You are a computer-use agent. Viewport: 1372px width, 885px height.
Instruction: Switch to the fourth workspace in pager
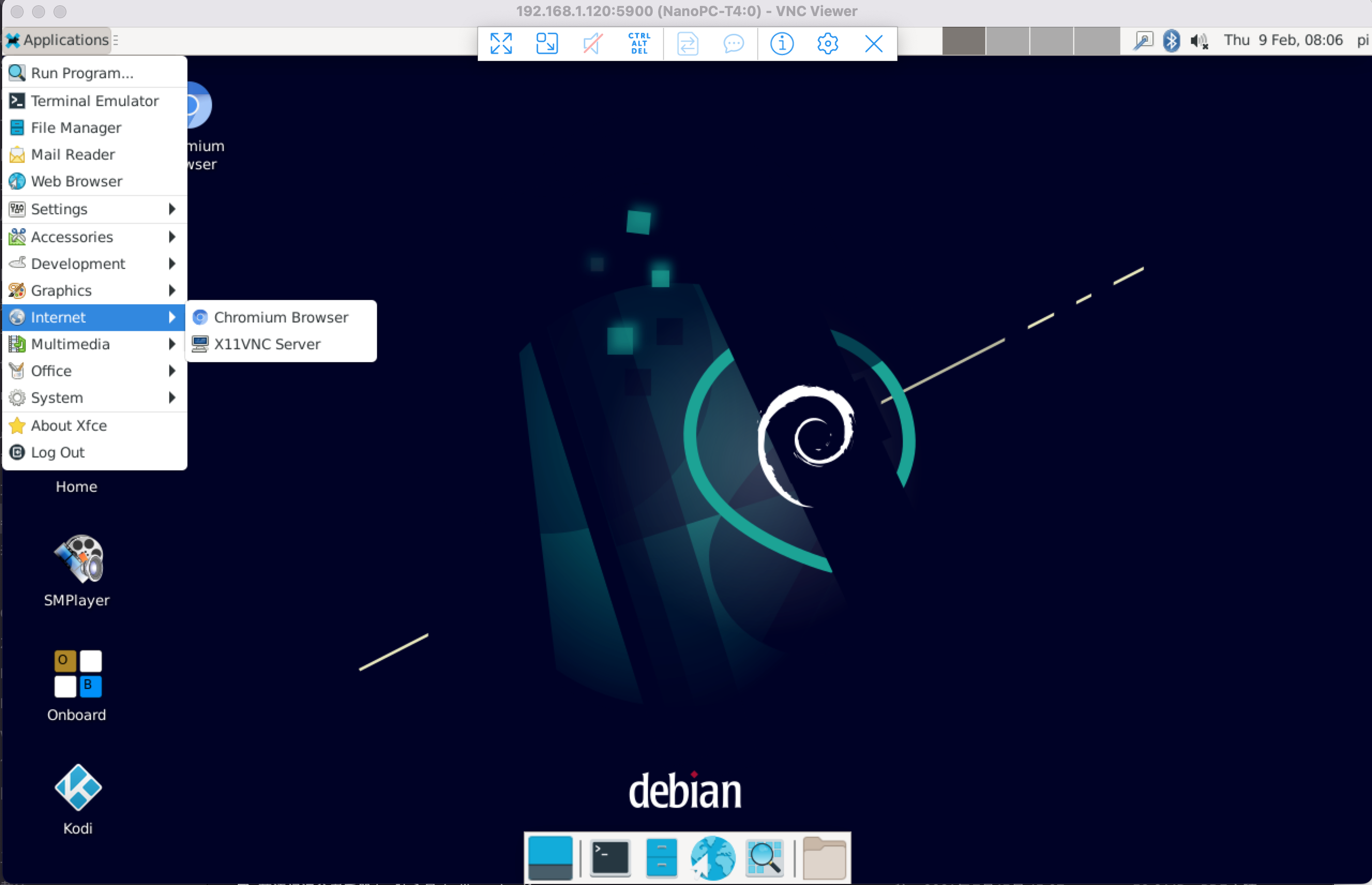[1096, 40]
